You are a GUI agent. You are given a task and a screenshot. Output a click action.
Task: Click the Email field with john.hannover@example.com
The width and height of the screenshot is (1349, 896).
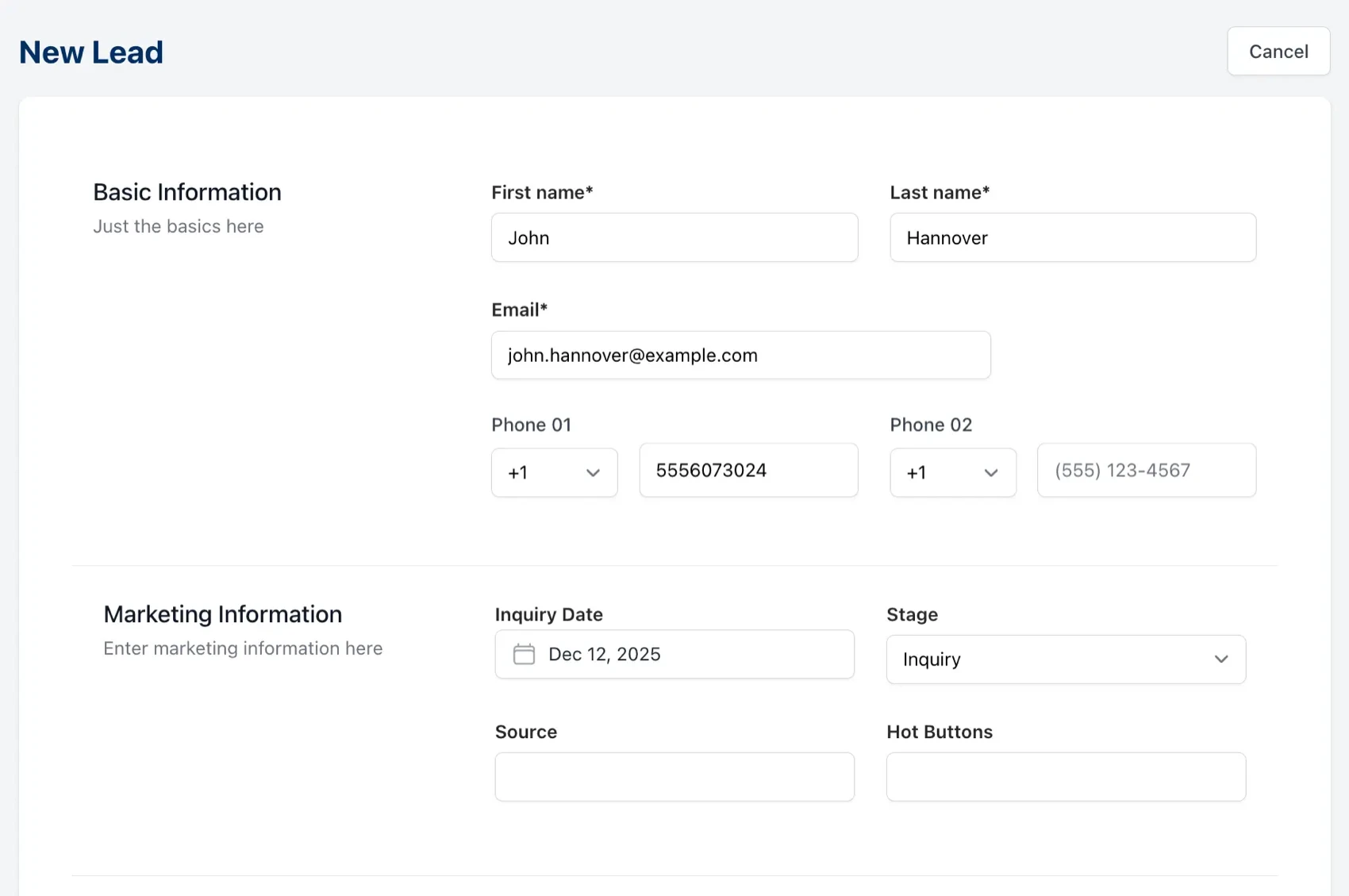pos(740,355)
